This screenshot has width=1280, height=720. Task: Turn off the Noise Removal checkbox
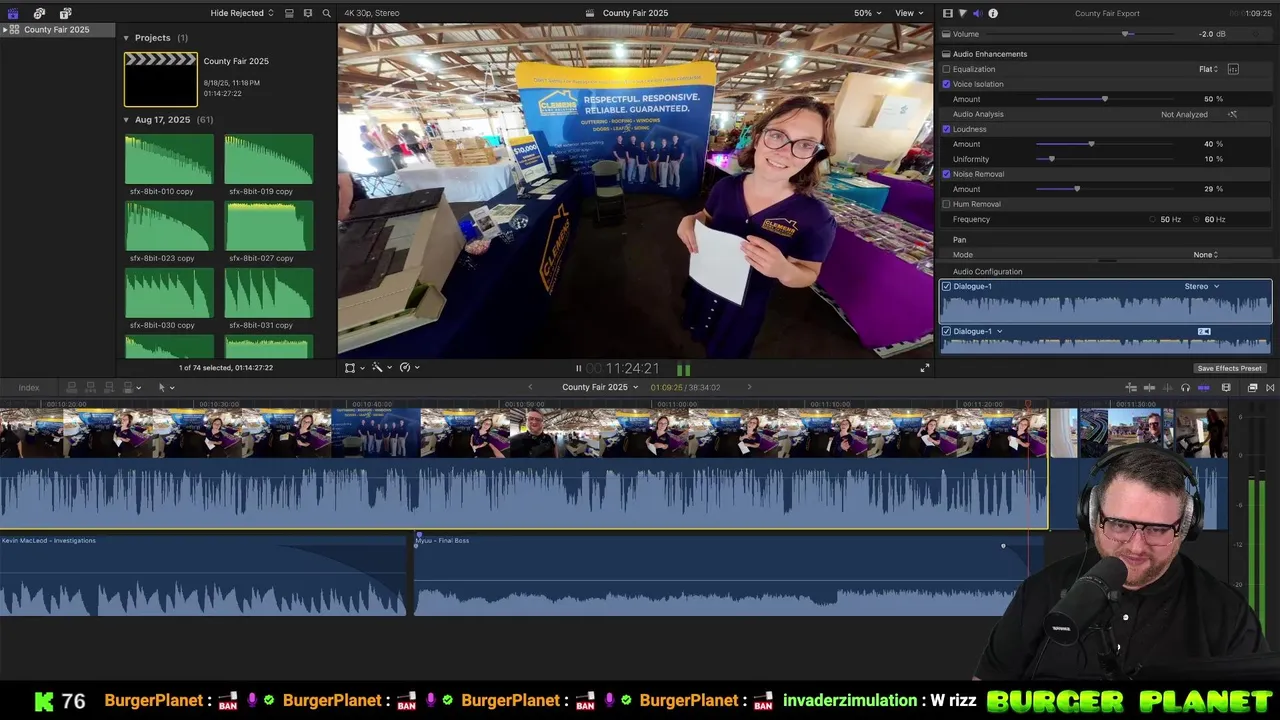click(946, 174)
